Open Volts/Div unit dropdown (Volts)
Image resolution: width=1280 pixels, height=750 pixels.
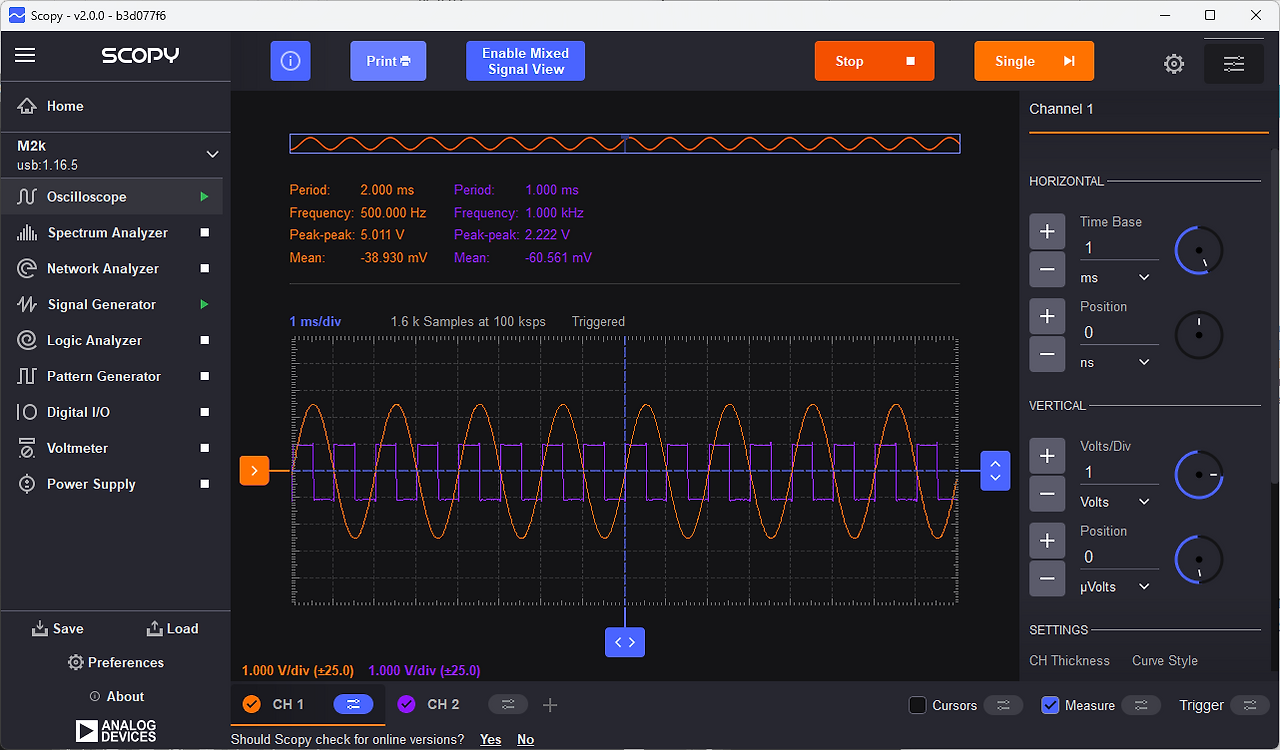coord(1116,502)
